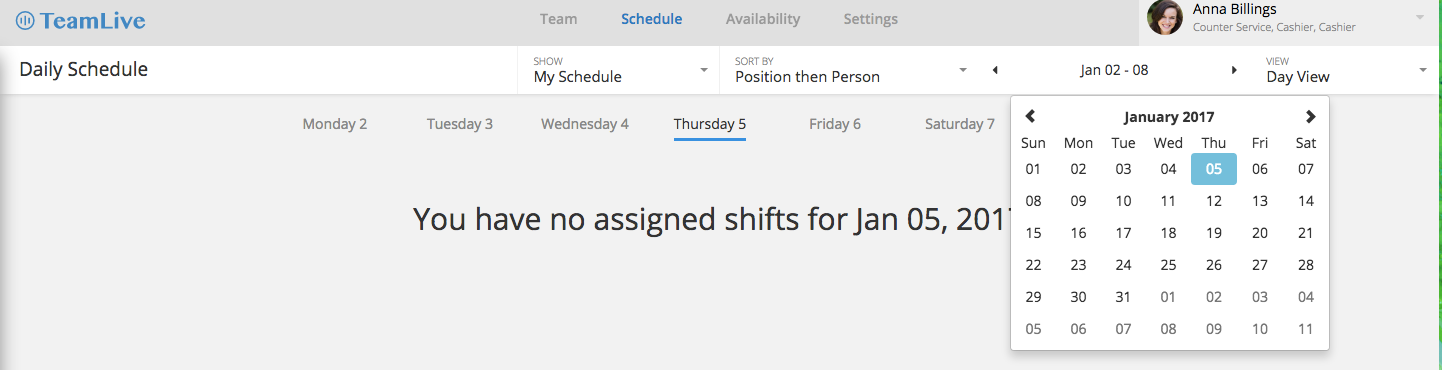The height and width of the screenshot is (370, 1442).
Task: Open the Show My Schedule dropdown
Action: point(619,70)
